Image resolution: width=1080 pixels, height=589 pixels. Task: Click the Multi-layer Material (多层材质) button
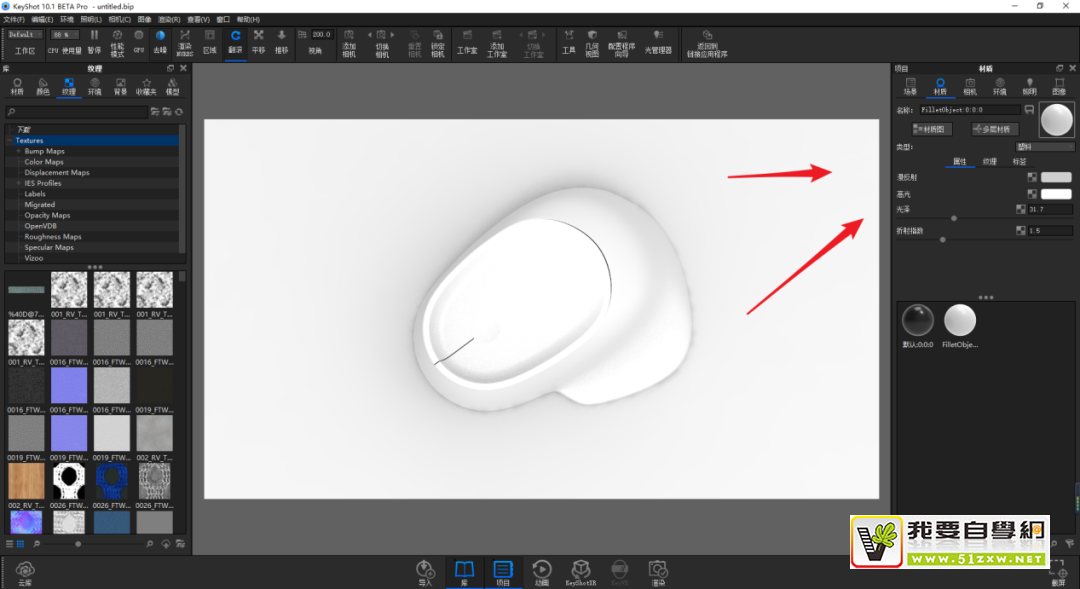tap(993, 129)
